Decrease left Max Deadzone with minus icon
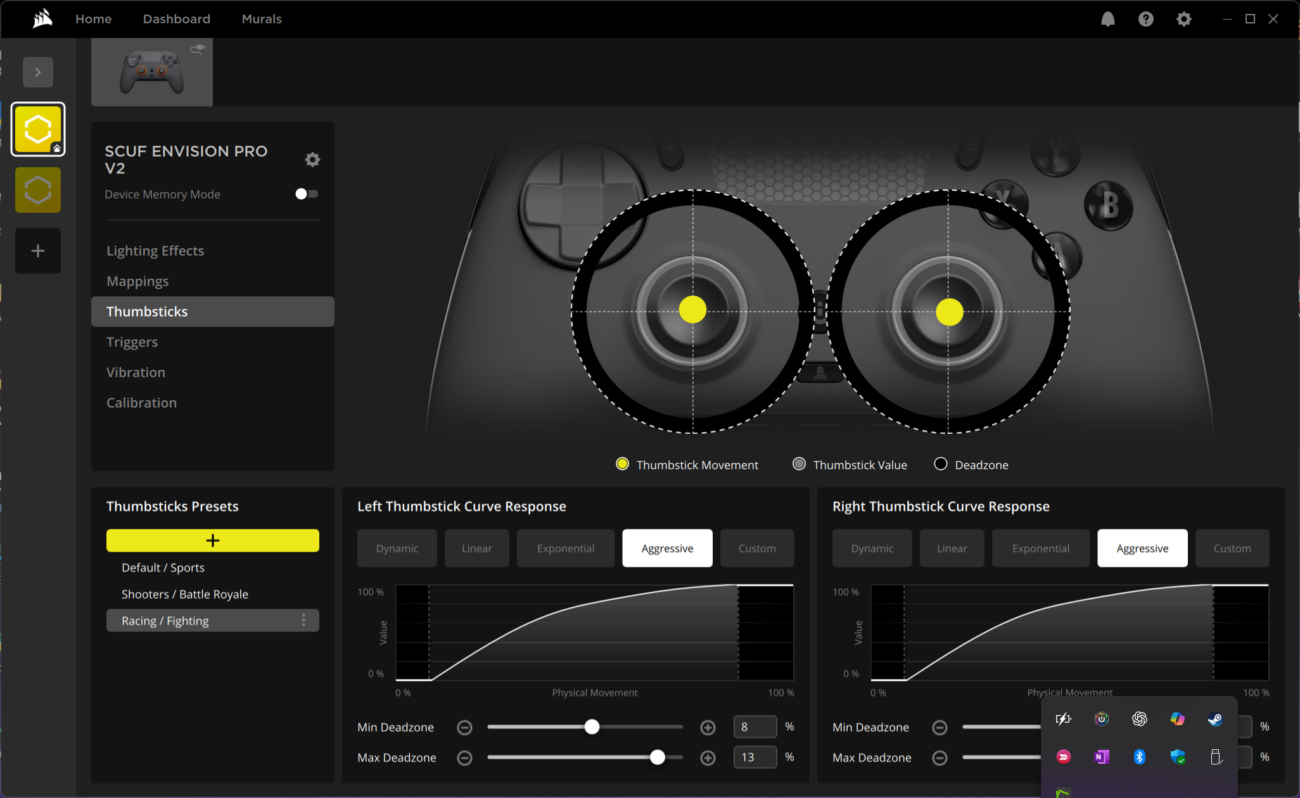Screen dimensions: 1300x798 tap(465, 758)
